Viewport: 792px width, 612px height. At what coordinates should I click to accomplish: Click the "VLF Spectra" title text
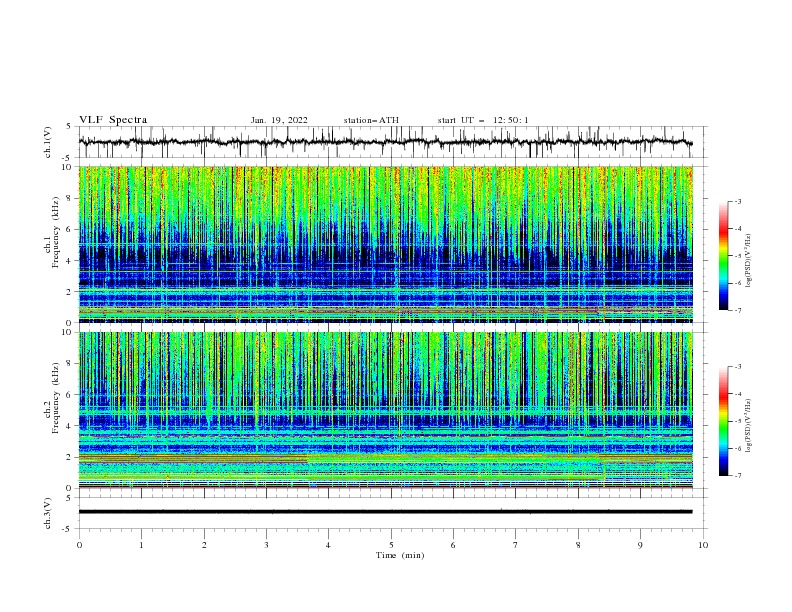pos(113,120)
